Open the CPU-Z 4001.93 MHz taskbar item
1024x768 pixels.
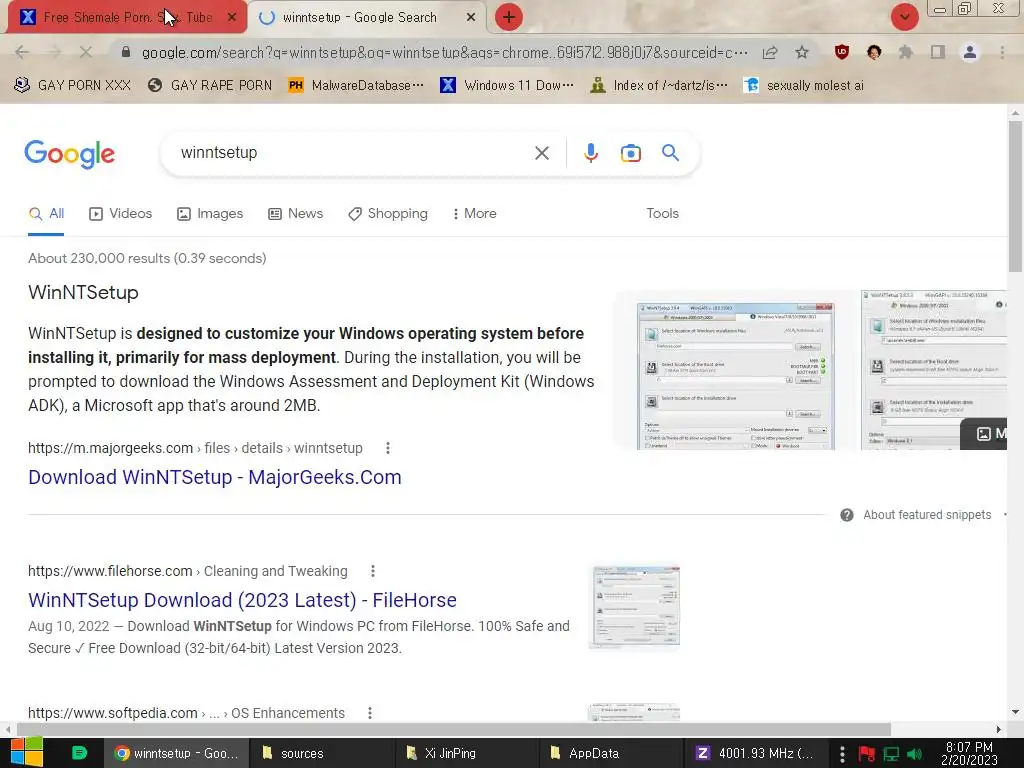[x=756, y=753]
